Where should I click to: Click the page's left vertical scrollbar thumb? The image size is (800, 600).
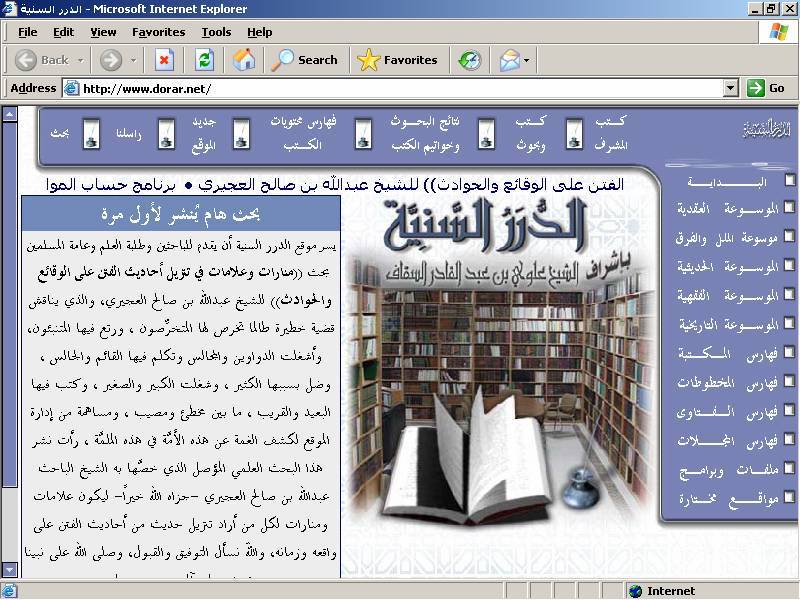point(10,300)
